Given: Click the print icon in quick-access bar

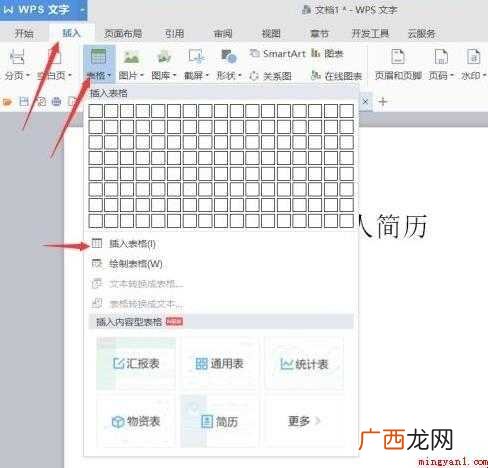Looking at the screenshot, I should pyautogui.click(x=56, y=101).
